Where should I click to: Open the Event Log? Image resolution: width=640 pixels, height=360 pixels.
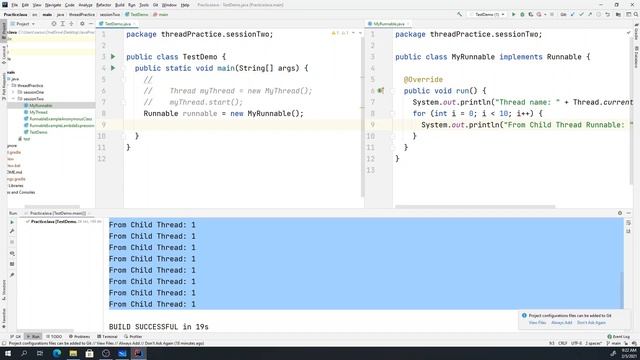point(619,336)
